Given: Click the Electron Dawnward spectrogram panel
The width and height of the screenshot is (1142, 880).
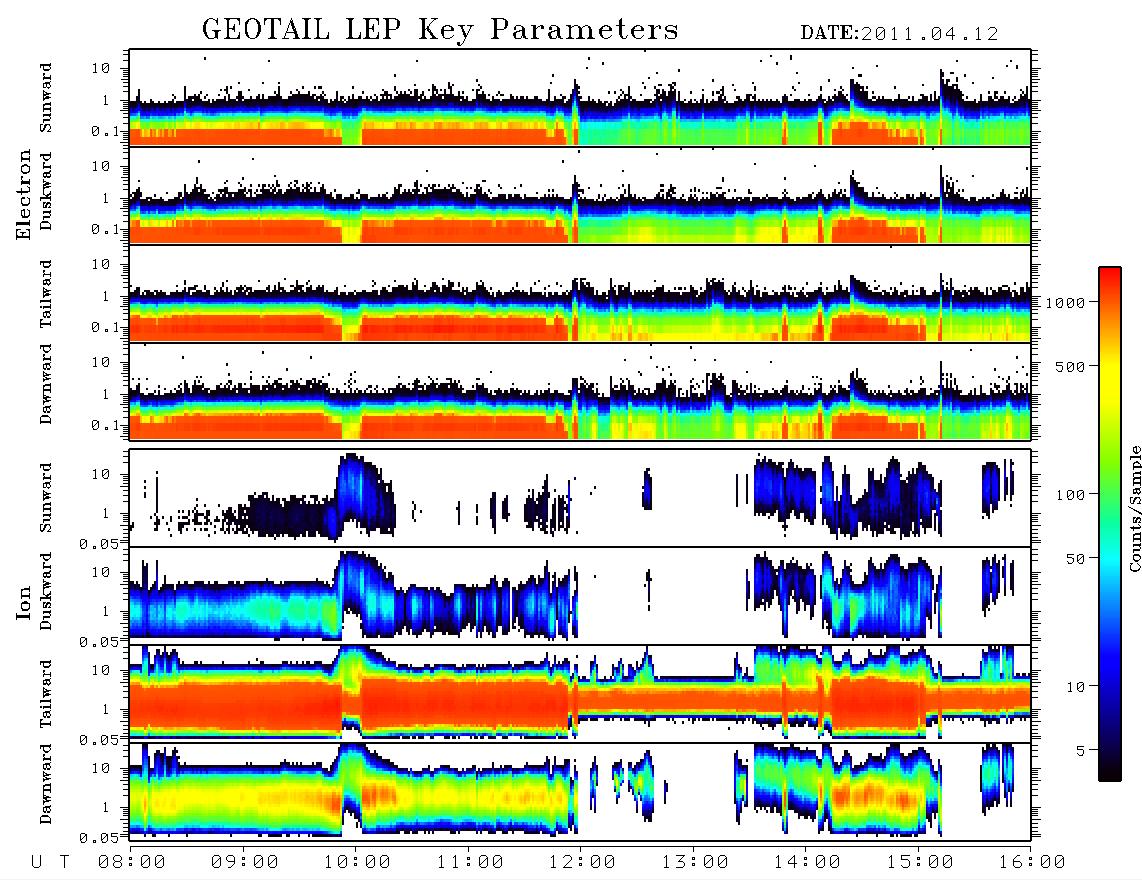Looking at the screenshot, I should tap(580, 392).
